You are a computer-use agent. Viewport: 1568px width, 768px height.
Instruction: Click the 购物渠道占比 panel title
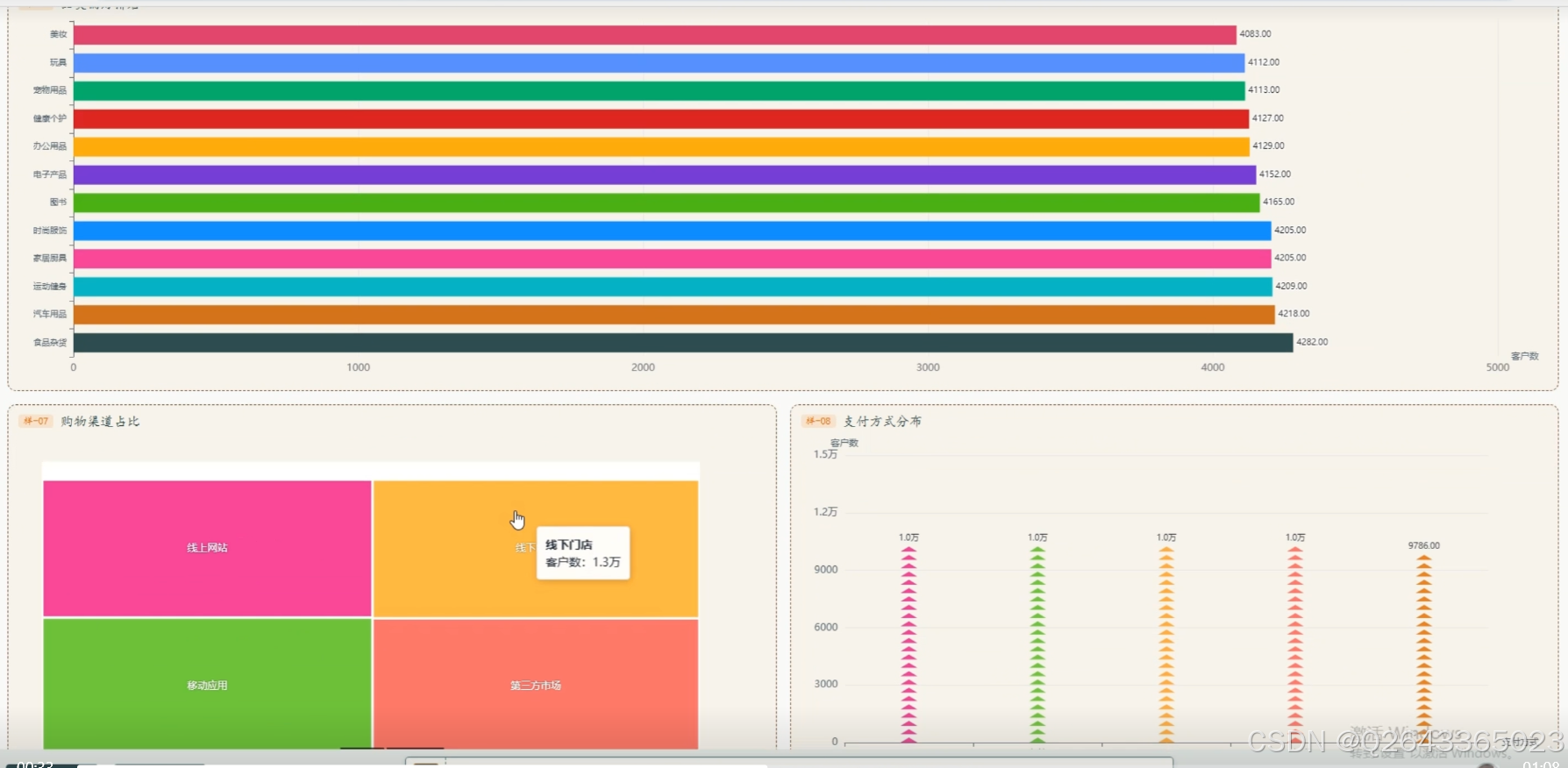point(100,422)
